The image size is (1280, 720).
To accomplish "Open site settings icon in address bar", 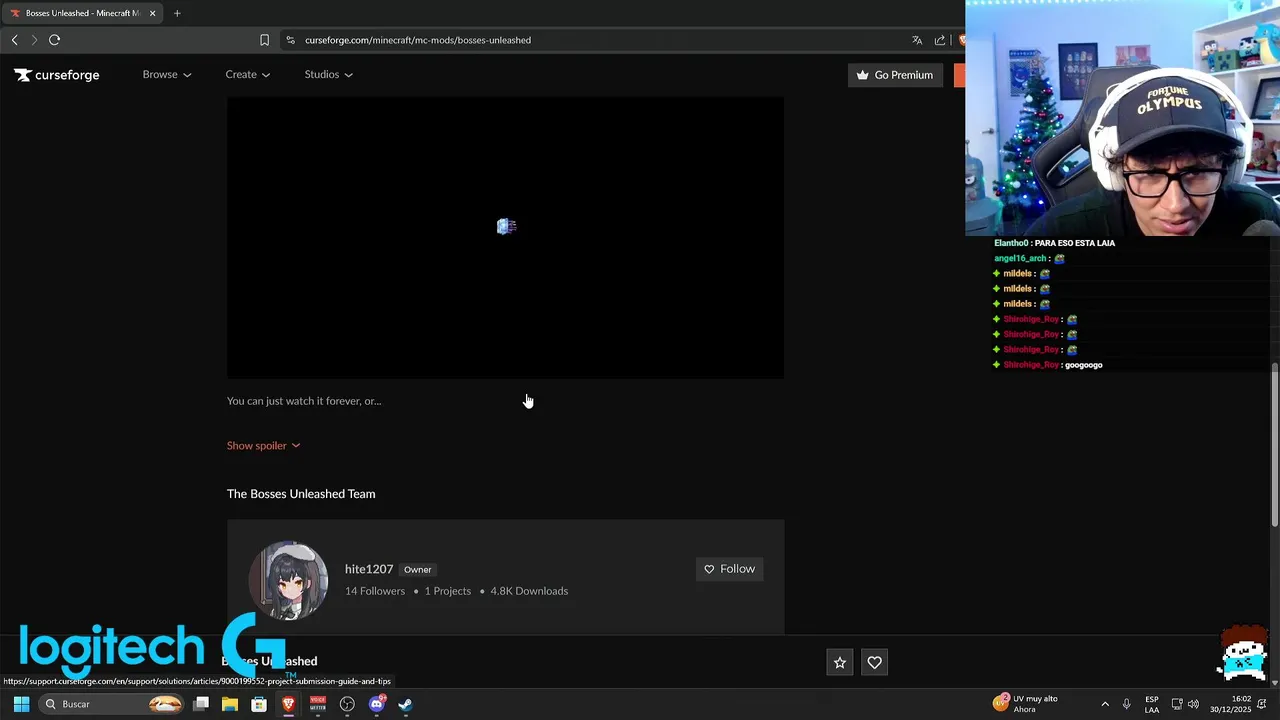I will pos(290,40).
